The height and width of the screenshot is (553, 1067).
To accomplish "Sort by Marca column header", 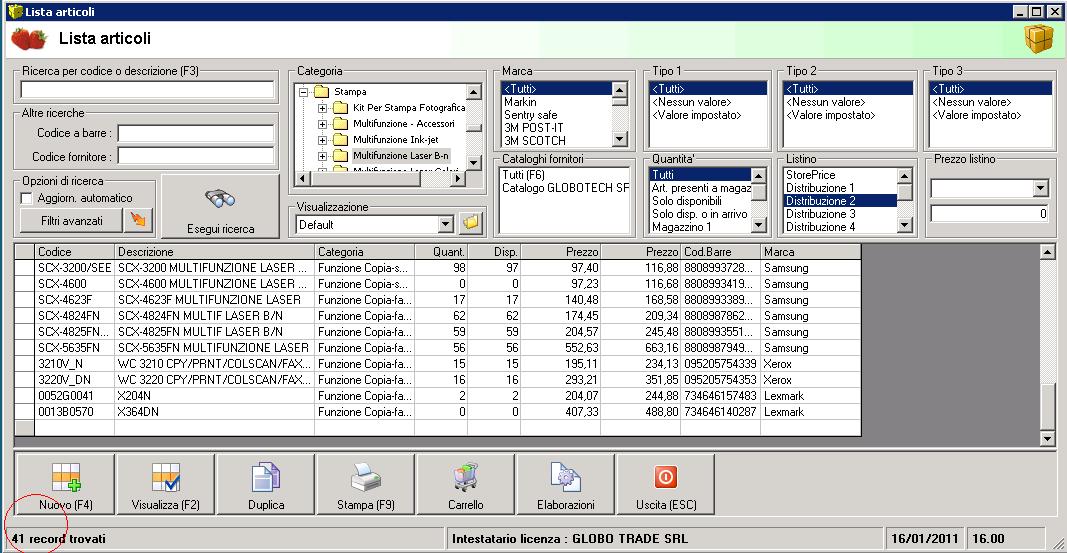I will [810, 252].
